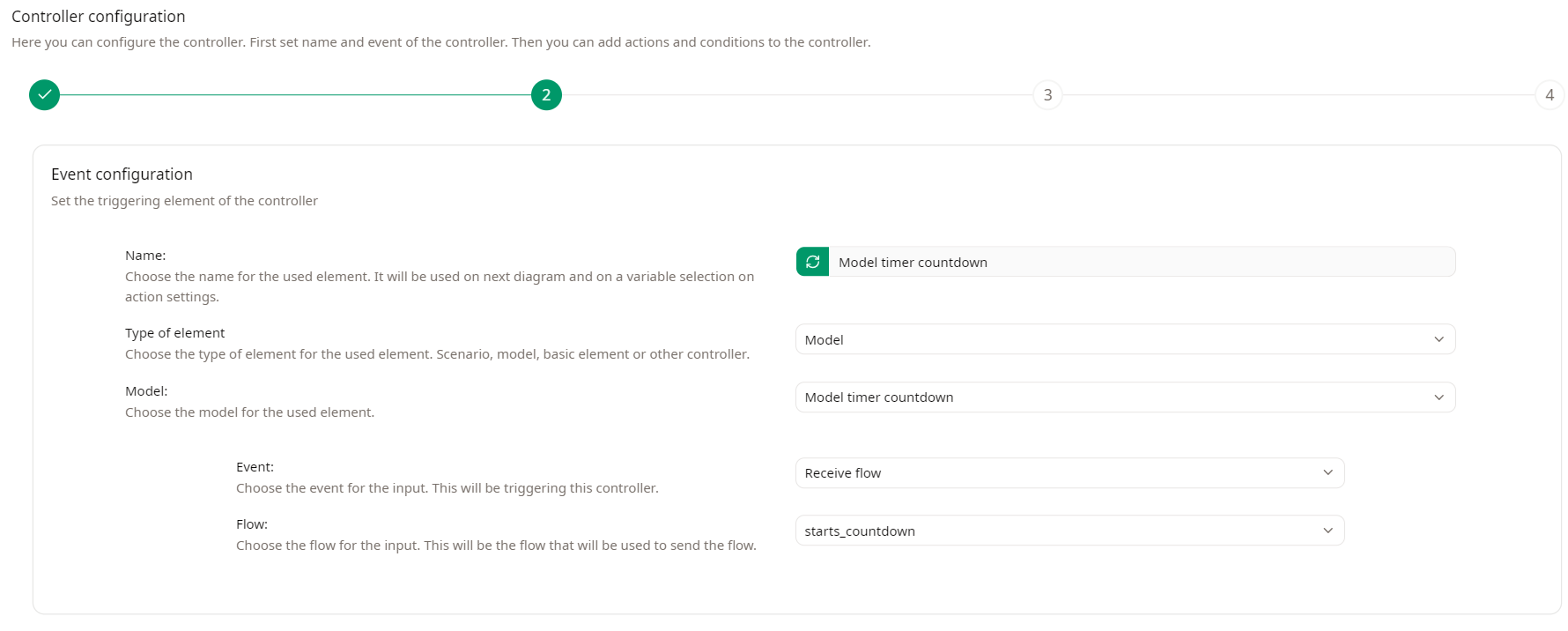
Task: Open the Type of element dropdown
Action: click(1125, 339)
